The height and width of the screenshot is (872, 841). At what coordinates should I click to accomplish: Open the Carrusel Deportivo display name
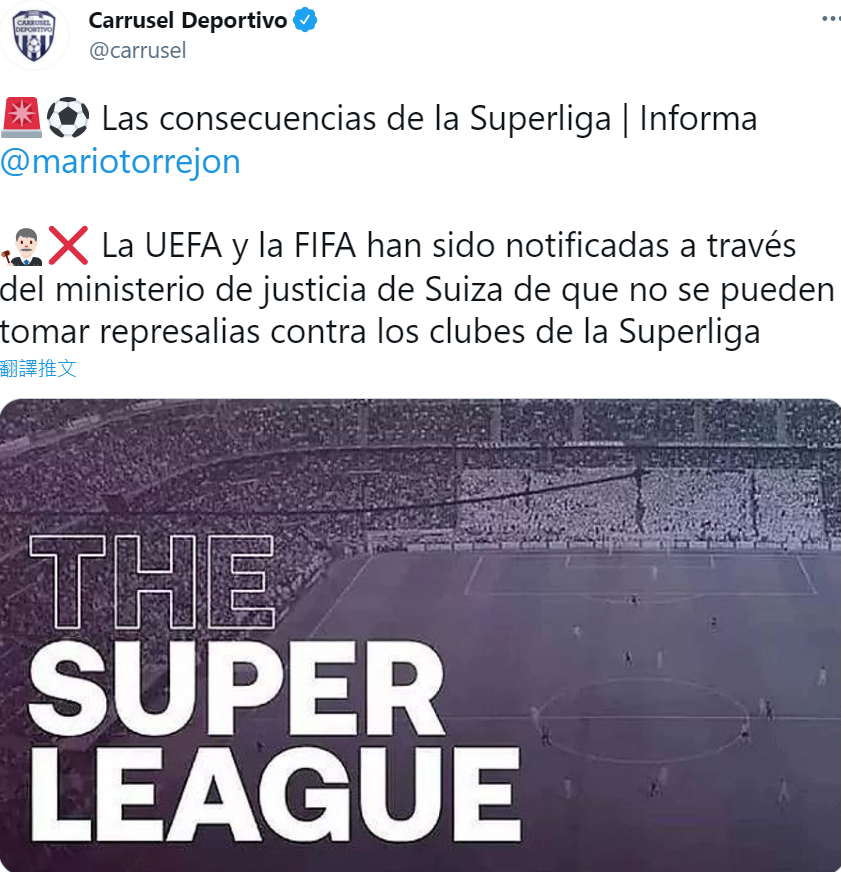pyautogui.click(x=187, y=21)
